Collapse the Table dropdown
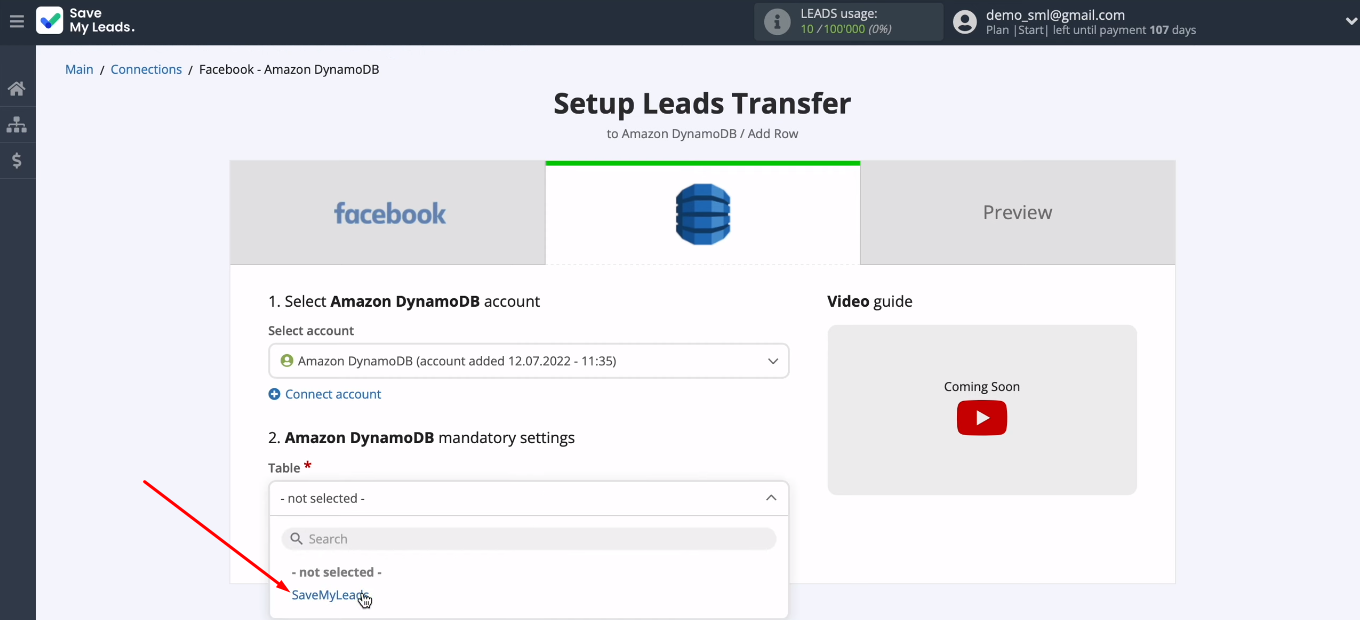The image size is (1360, 620). point(528,498)
